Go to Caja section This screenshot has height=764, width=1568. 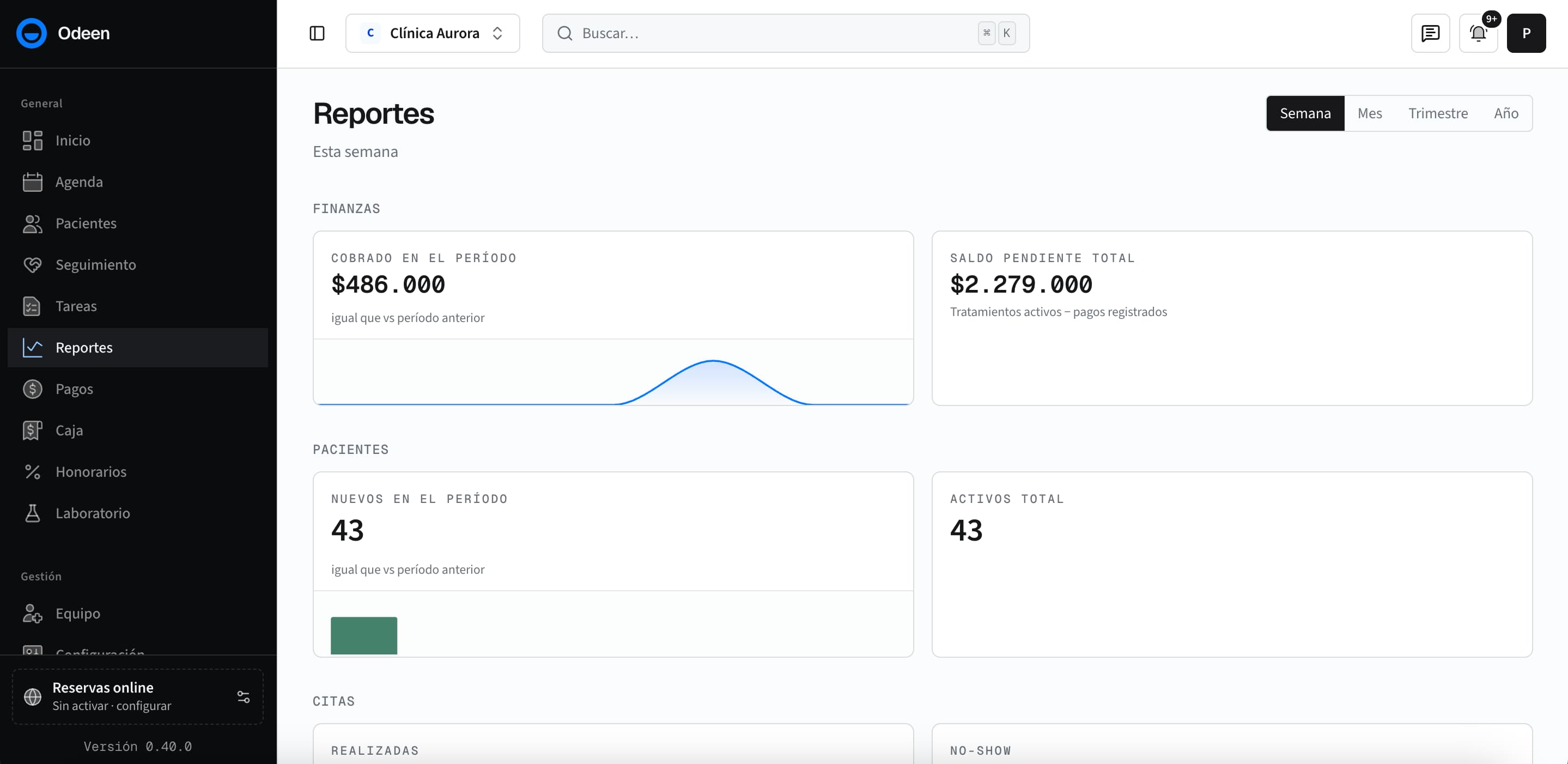click(137, 430)
